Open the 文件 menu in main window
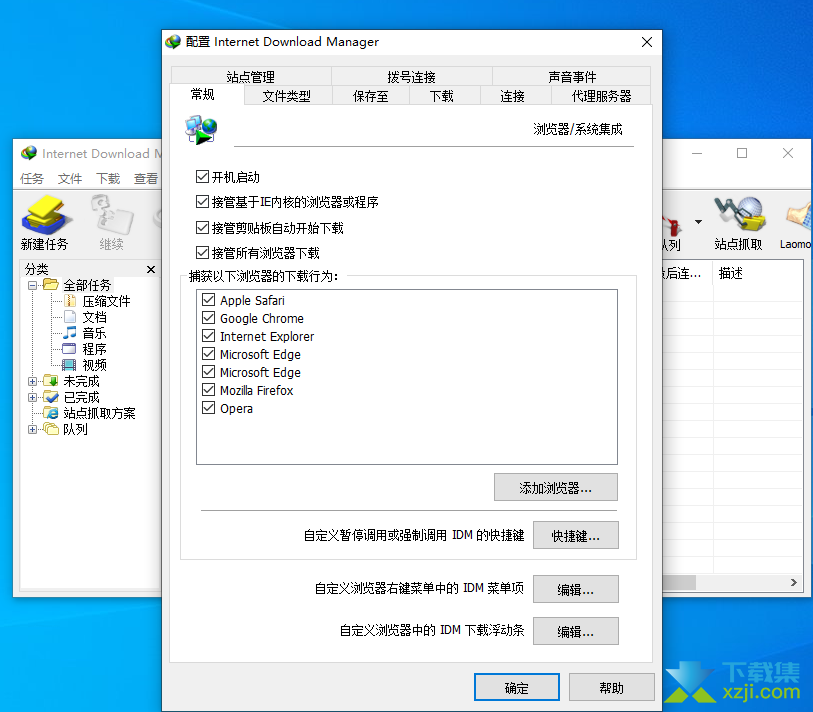This screenshot has width=813, height=712. pos(69,179)
